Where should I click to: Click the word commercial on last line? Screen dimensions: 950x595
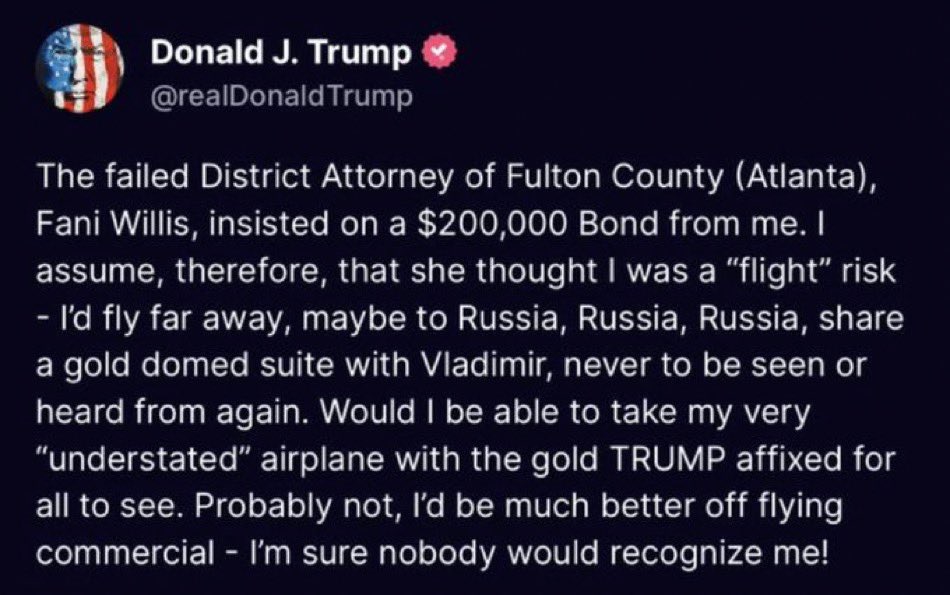click(125, 553)
